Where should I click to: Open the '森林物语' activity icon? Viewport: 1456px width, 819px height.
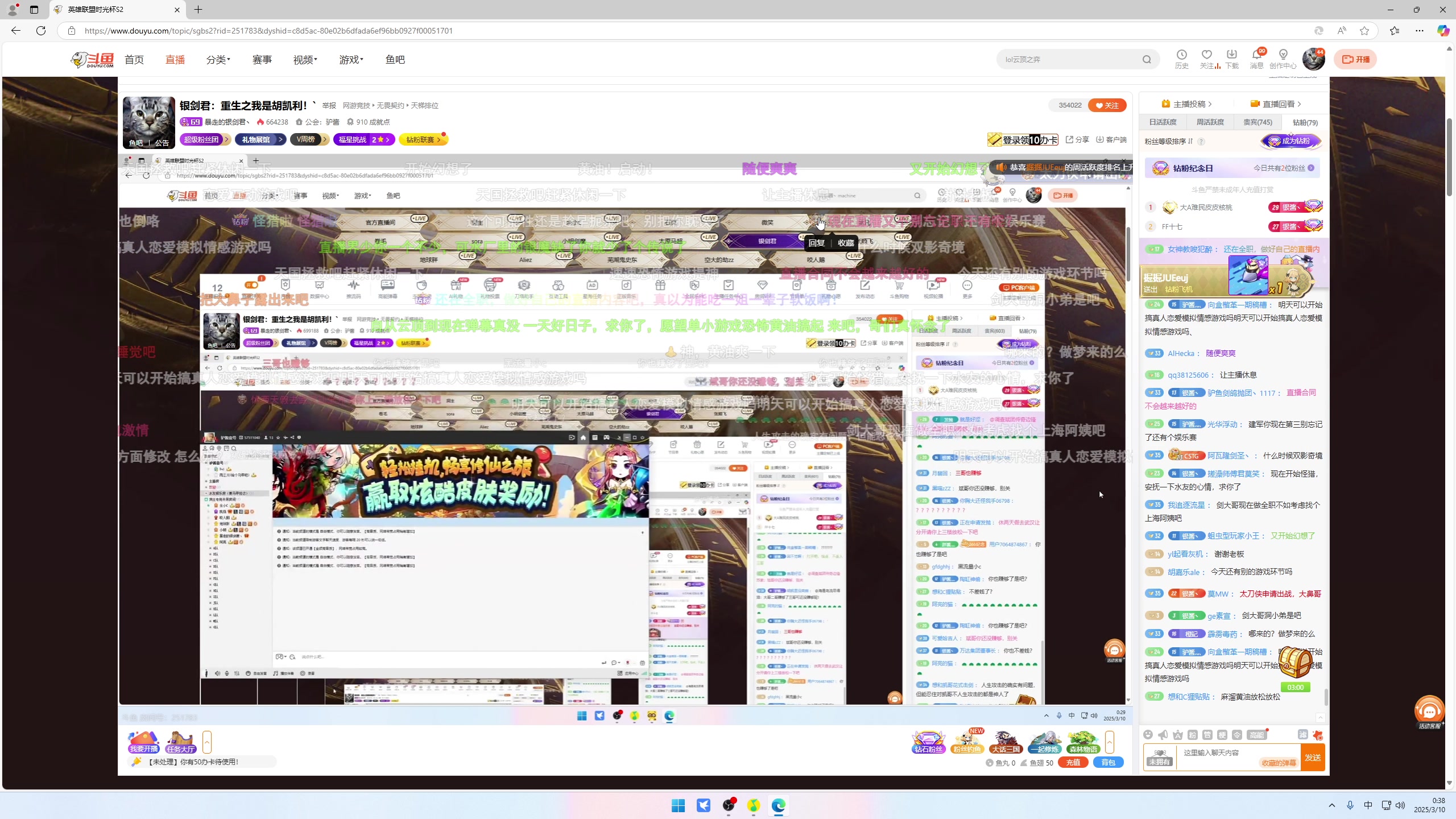pyautogui.click(x=1083, y=742)
